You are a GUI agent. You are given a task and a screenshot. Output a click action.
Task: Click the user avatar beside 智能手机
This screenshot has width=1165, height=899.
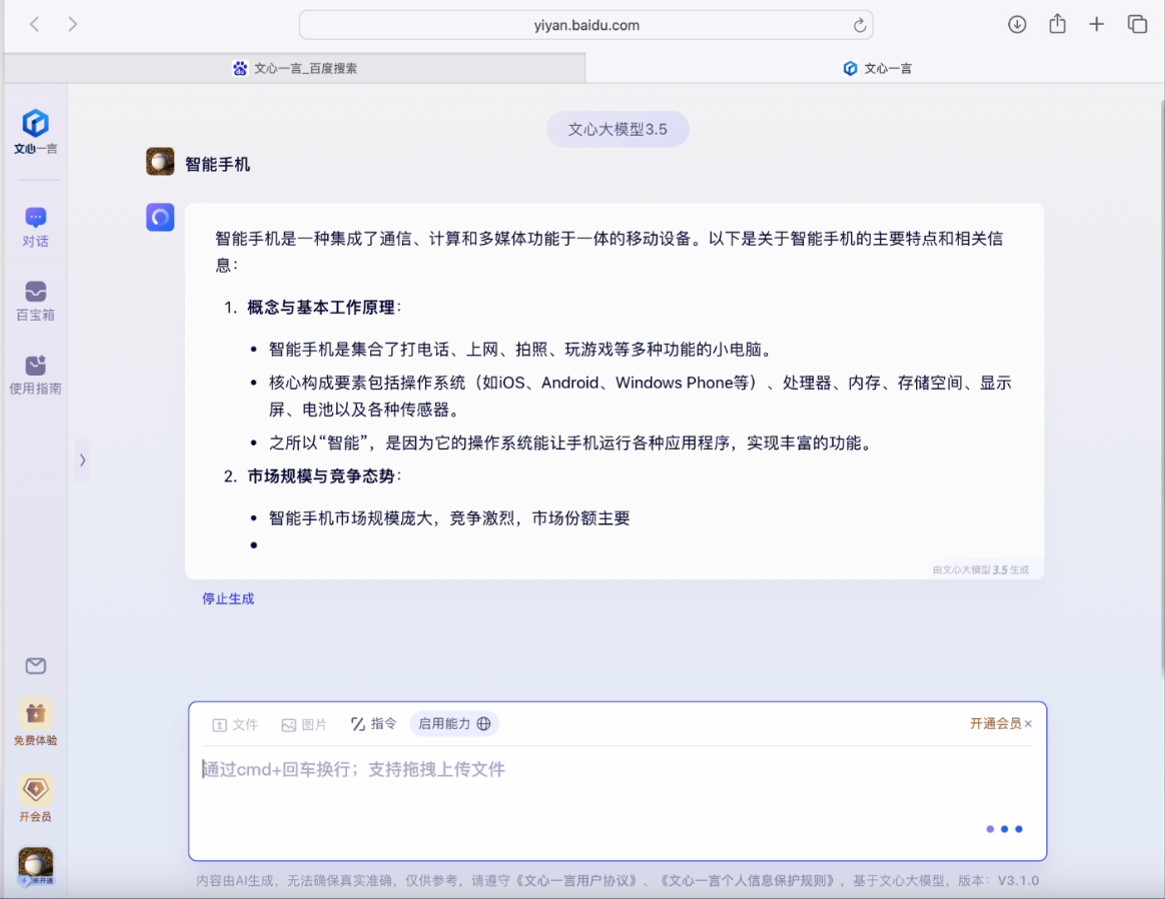pos(160,161)
